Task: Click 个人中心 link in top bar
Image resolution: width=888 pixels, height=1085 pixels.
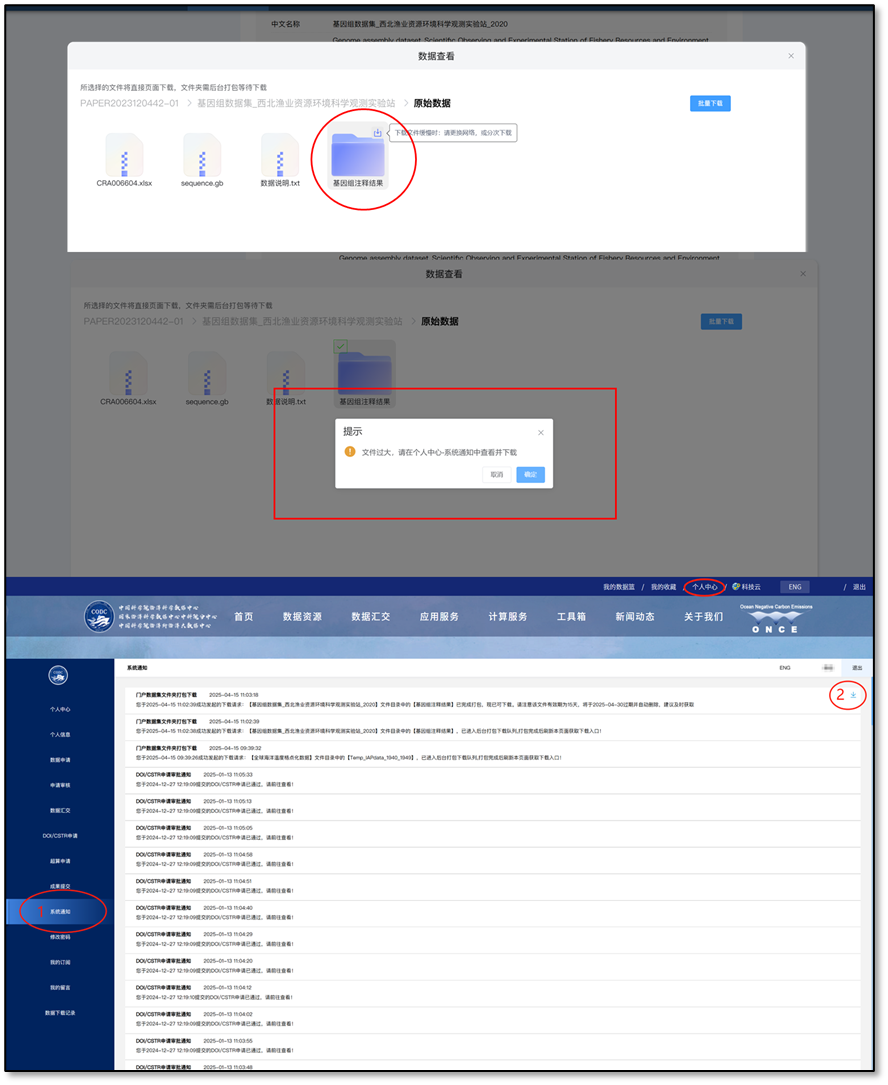Action: pos(705,587)
